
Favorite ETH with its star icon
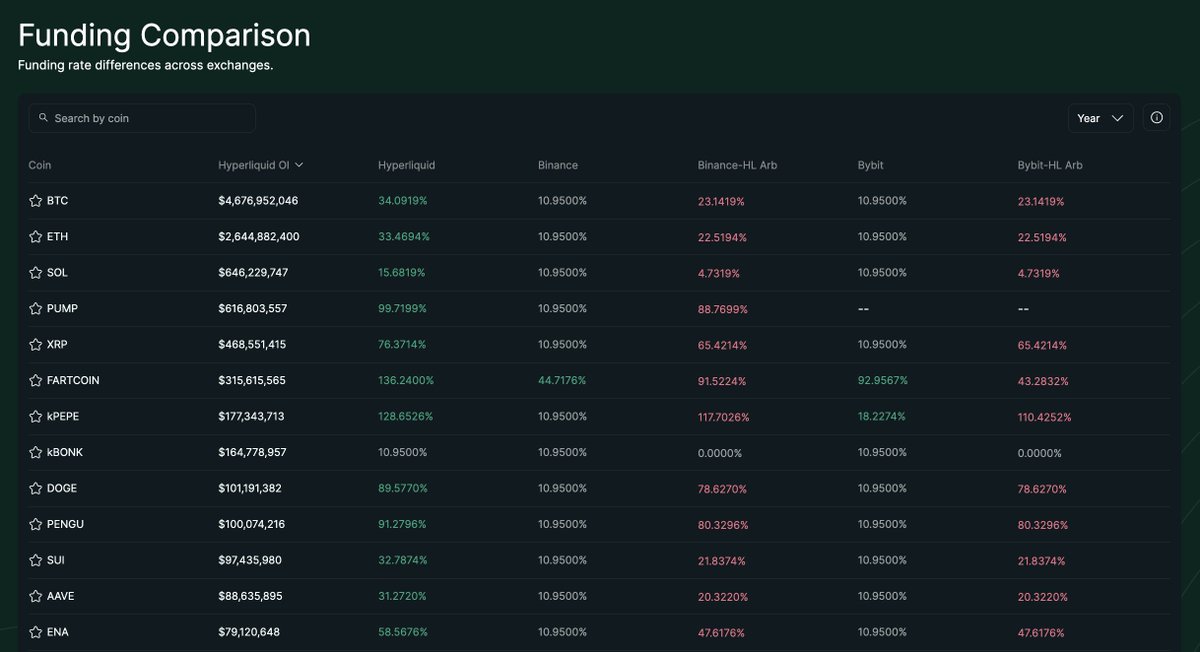click(x=35, y=237)
